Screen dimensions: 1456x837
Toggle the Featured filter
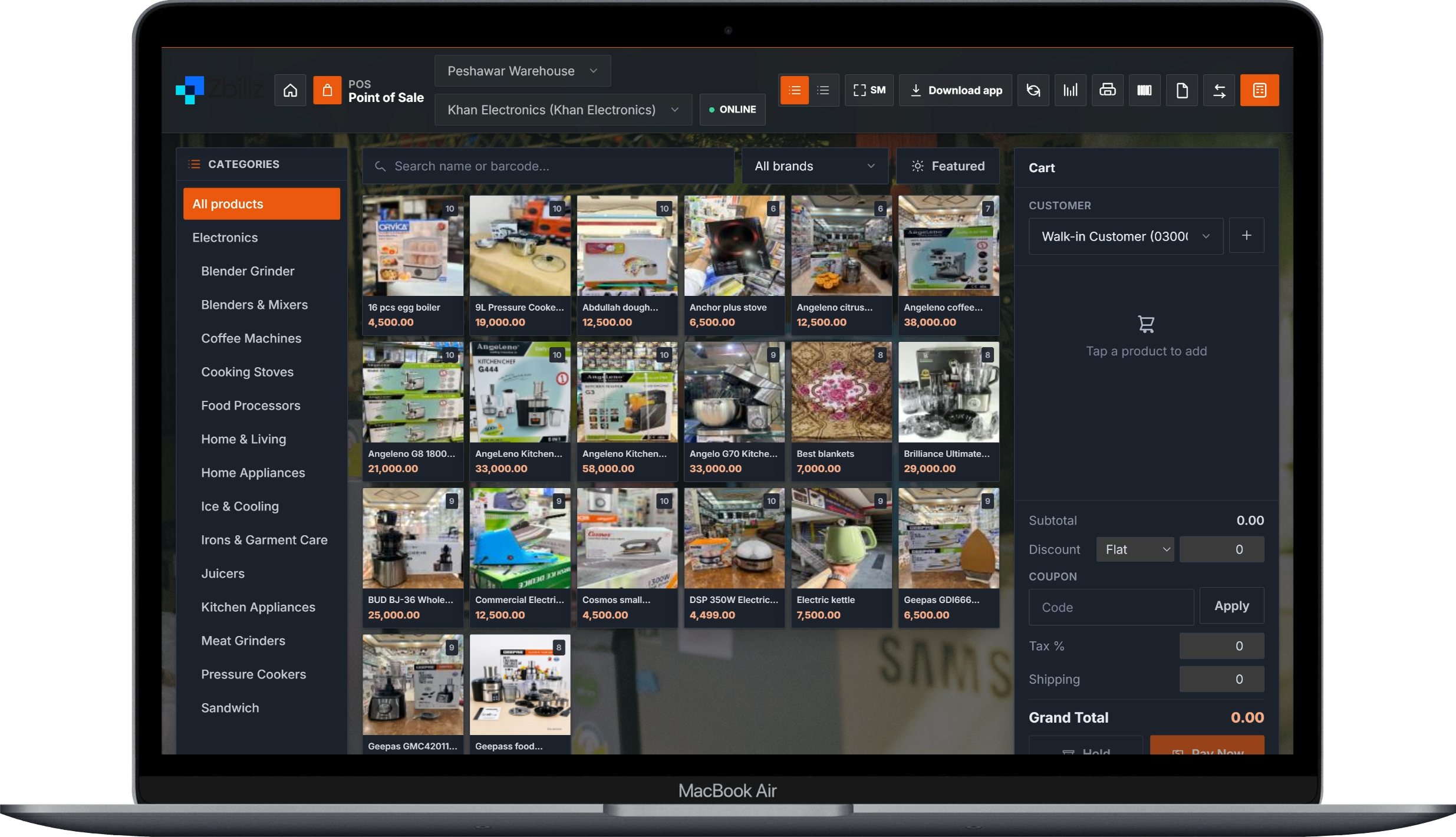click(x=948, y=166)
